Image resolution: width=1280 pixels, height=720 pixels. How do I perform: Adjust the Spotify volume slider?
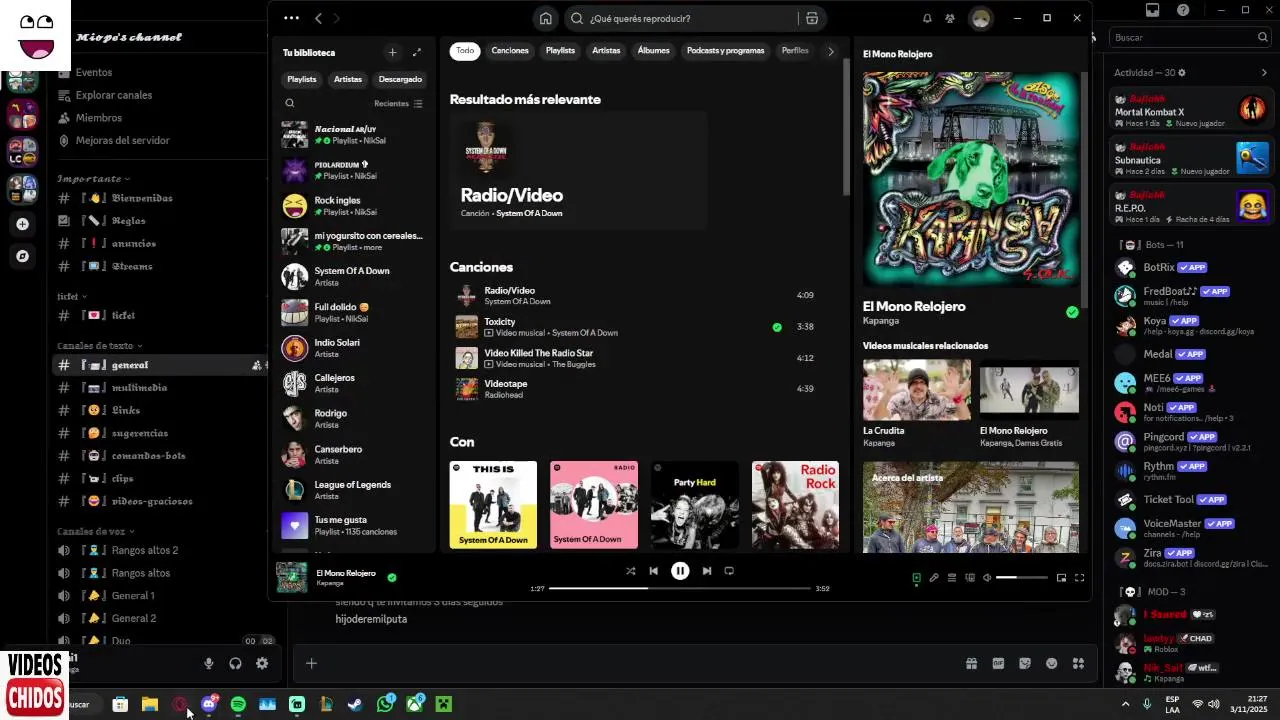pos(1022,577)
